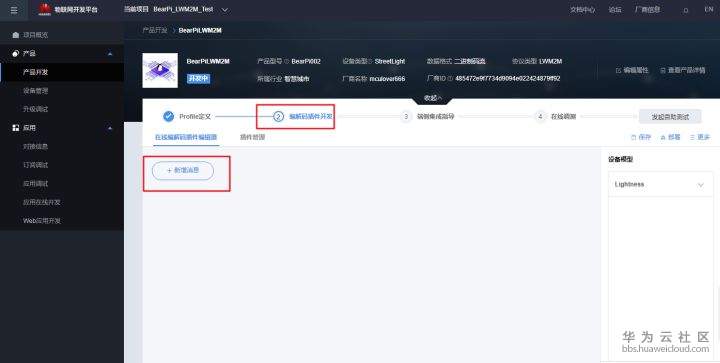Image resolution: width=720 pixels, height=363 pixels.
Task: Go to step 2 编解码插件开发
Action: pos(303,117)
